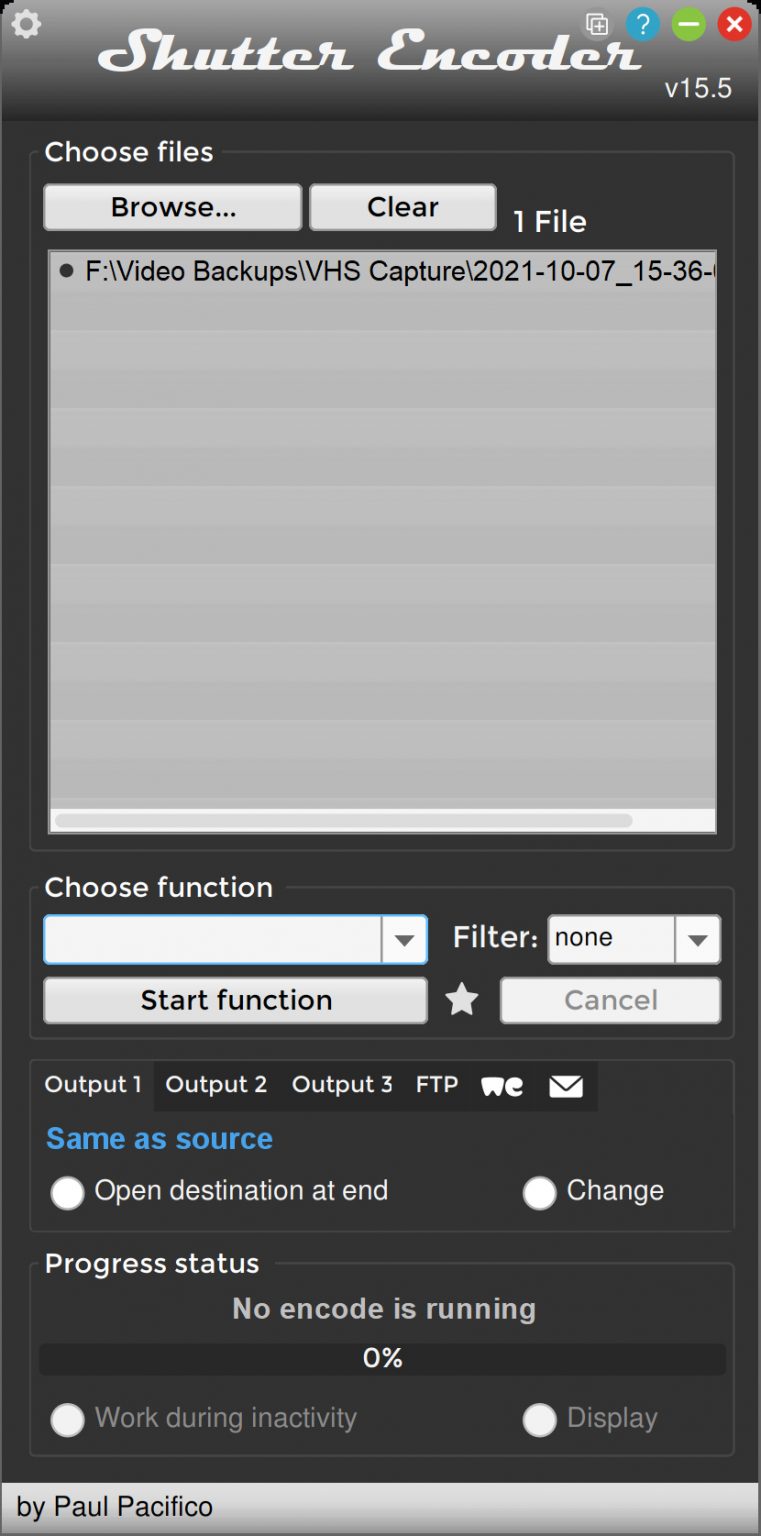This screenshot has height=1536, width=761.
Task: Click the new window icon in title bar
Action: (597, 24)
